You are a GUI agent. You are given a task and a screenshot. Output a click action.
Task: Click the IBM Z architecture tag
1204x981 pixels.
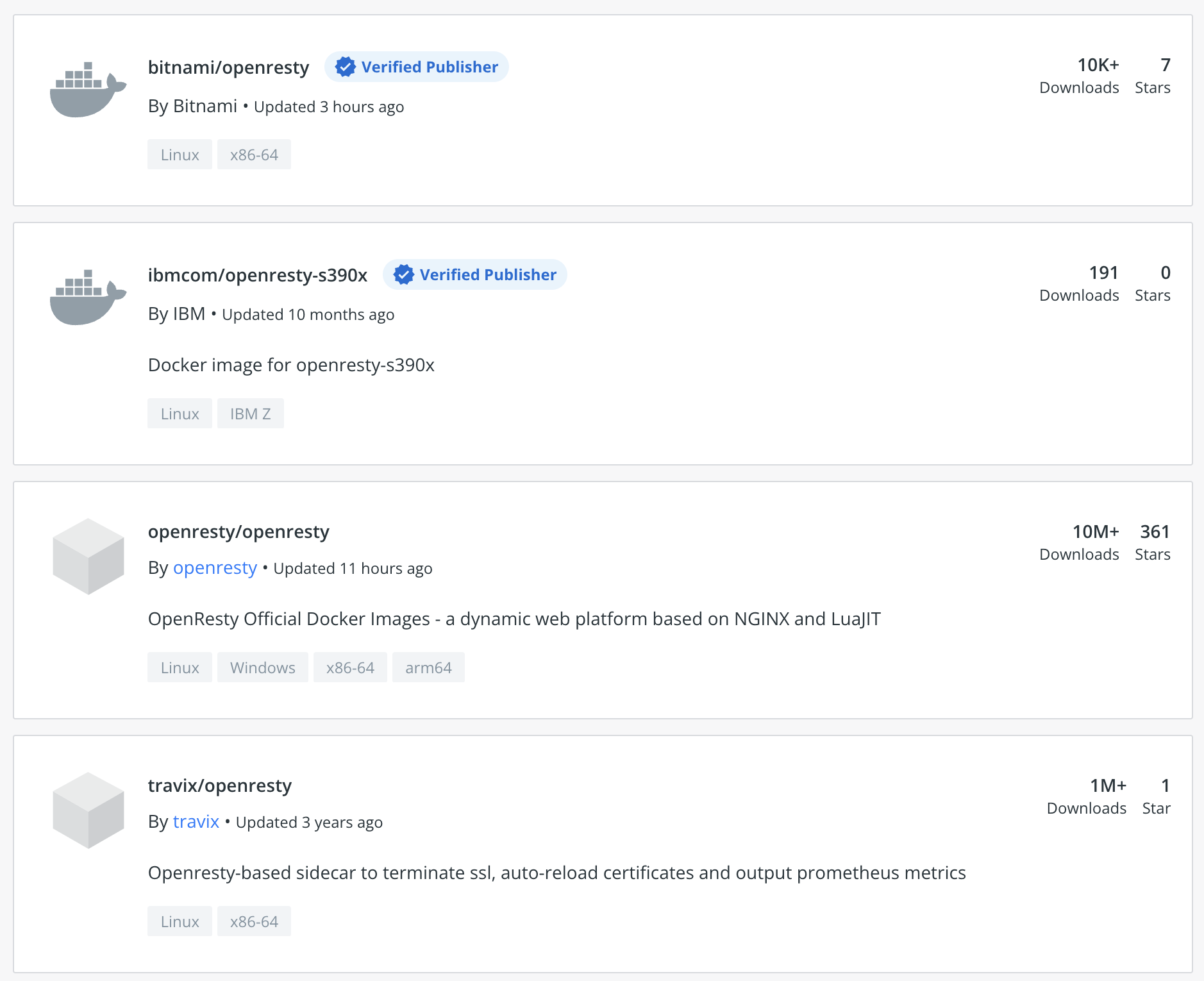coord(250,414)
